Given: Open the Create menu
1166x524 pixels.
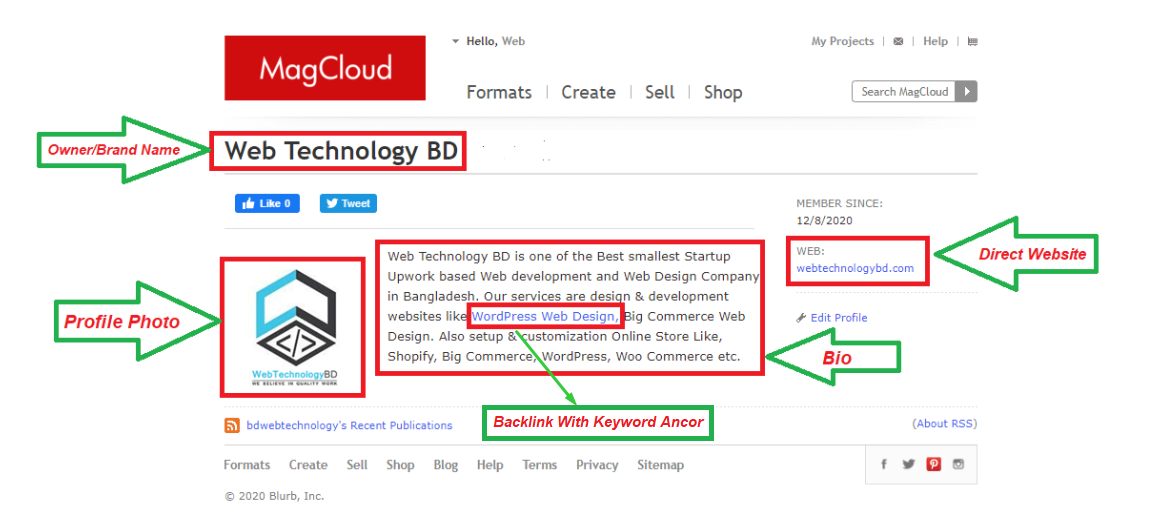Looking at the screenshot, I should (x=588, y=92).
